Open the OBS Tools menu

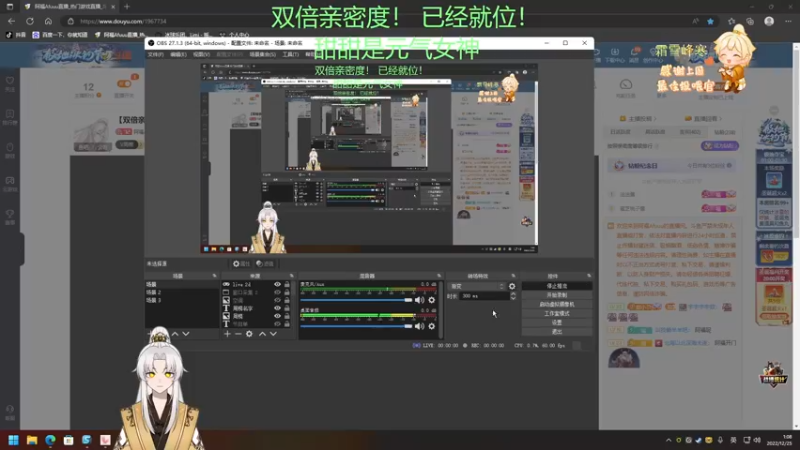[290, 55]
